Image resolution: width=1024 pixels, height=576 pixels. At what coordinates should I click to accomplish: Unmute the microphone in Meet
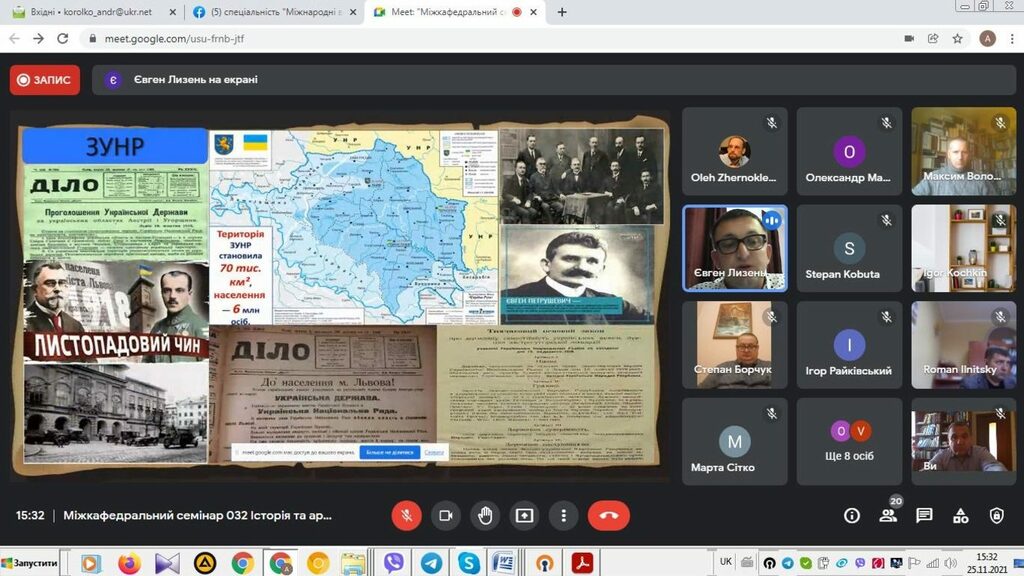tap(406, 515)
